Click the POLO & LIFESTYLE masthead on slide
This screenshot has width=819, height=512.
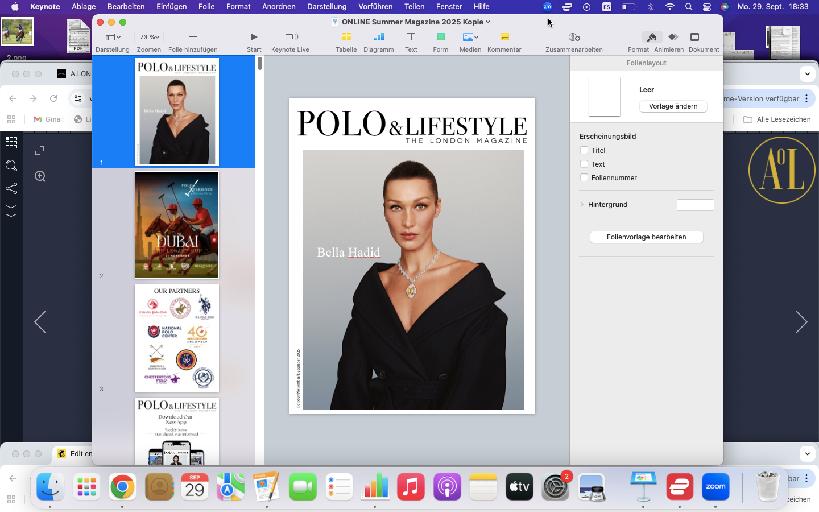(412, 124)
